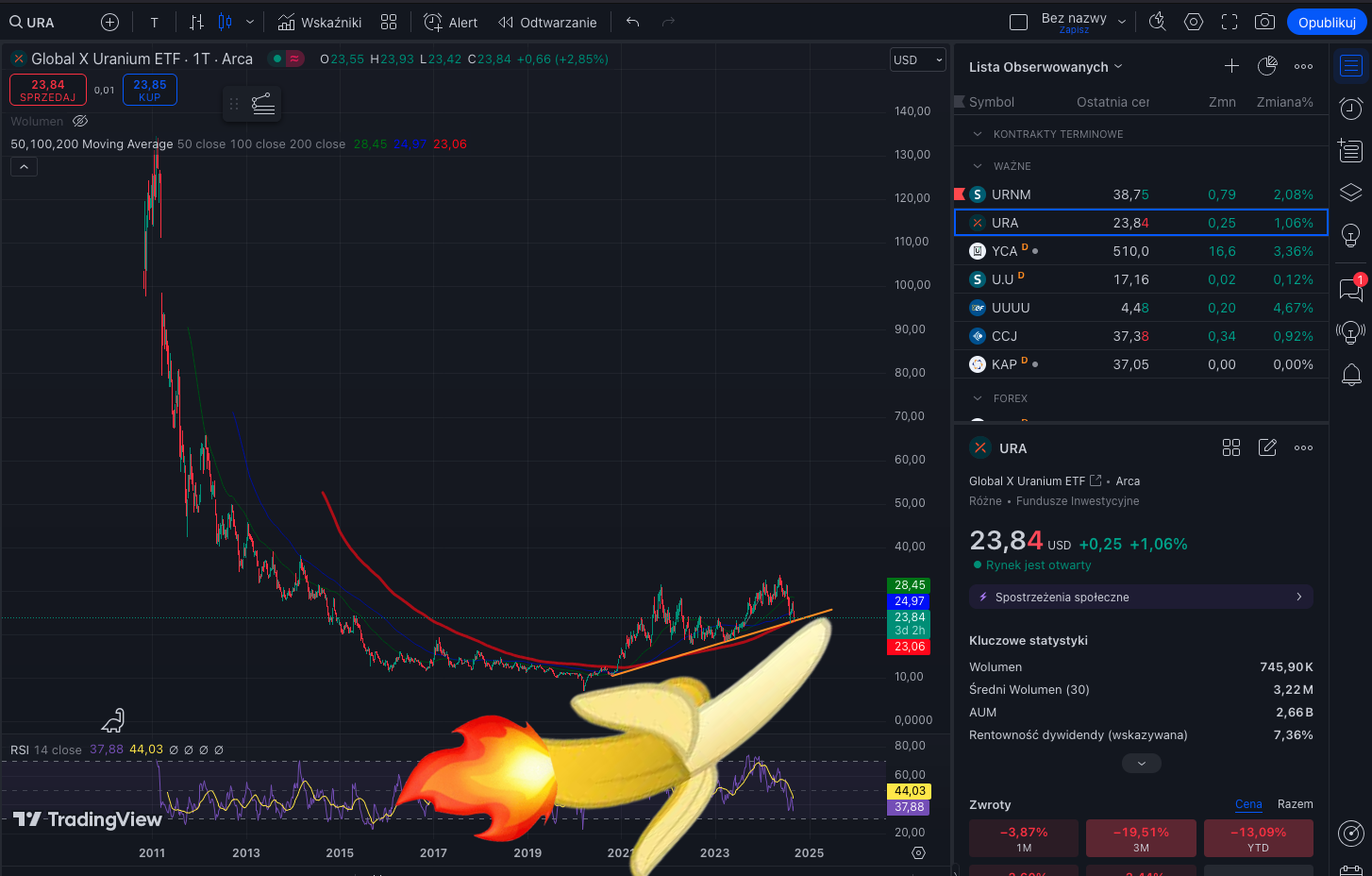The width and height of the screenshot is (1372, 876).
Task: Switch returns to Razem tab
Action: click(x=1295, y=804)
